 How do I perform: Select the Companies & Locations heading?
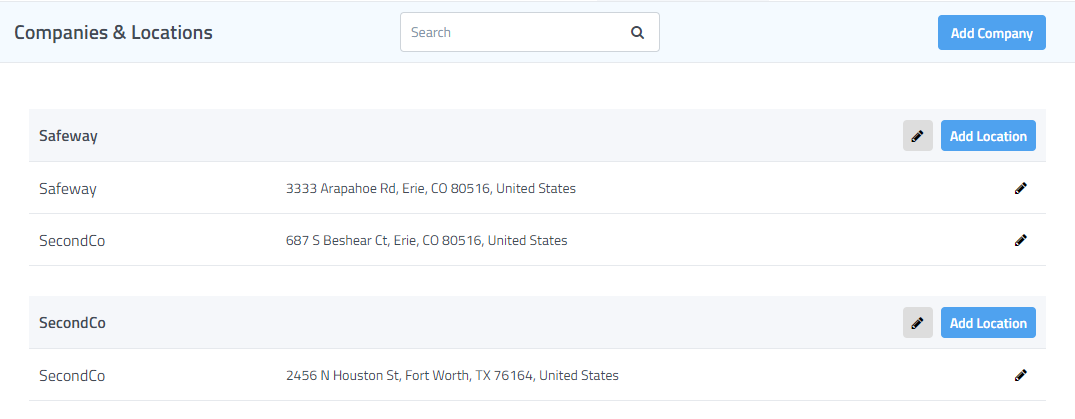click(x=113, y=32)
